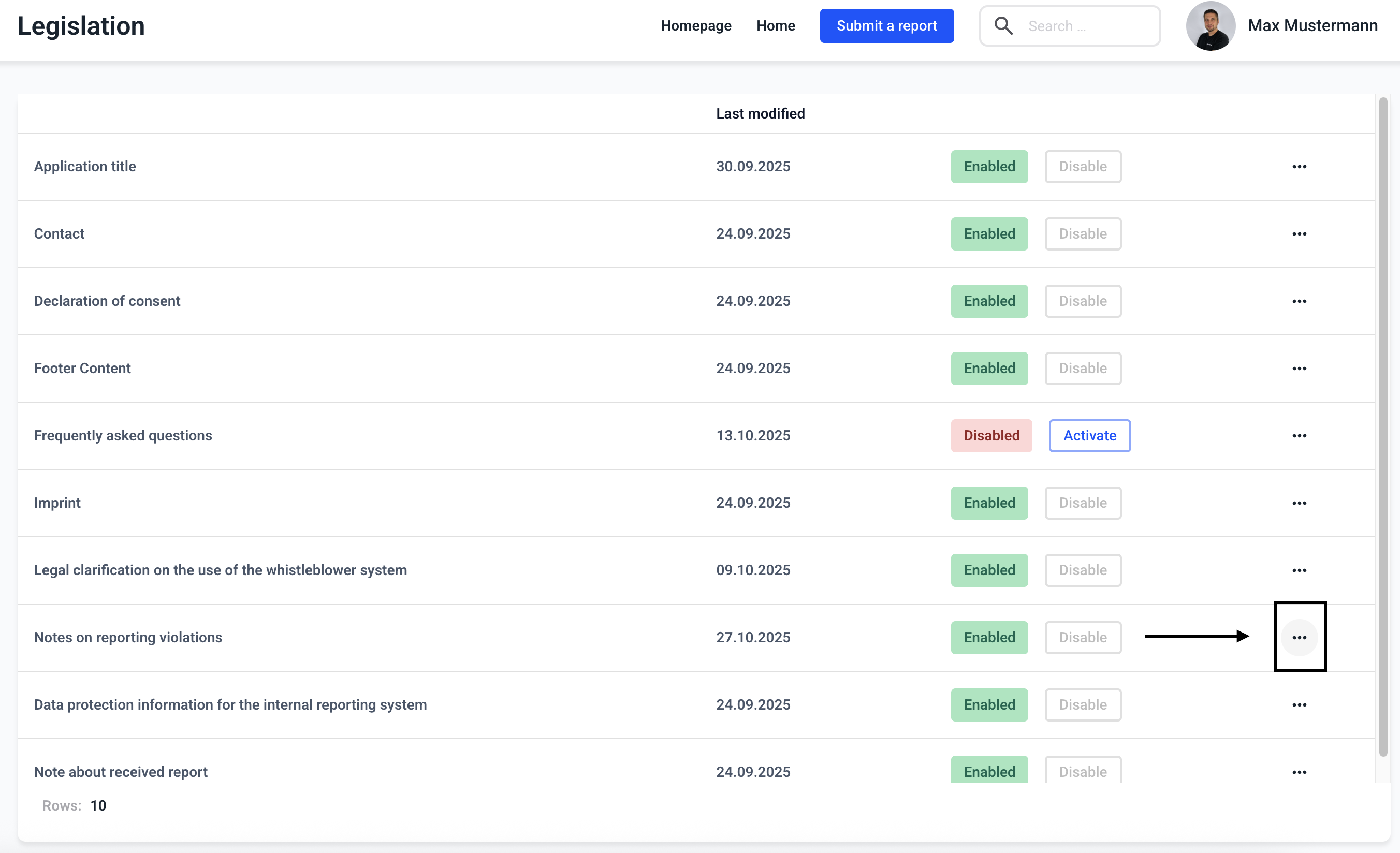Click the three-dot icon in the Imprint row

click(x=1299, y=503)
